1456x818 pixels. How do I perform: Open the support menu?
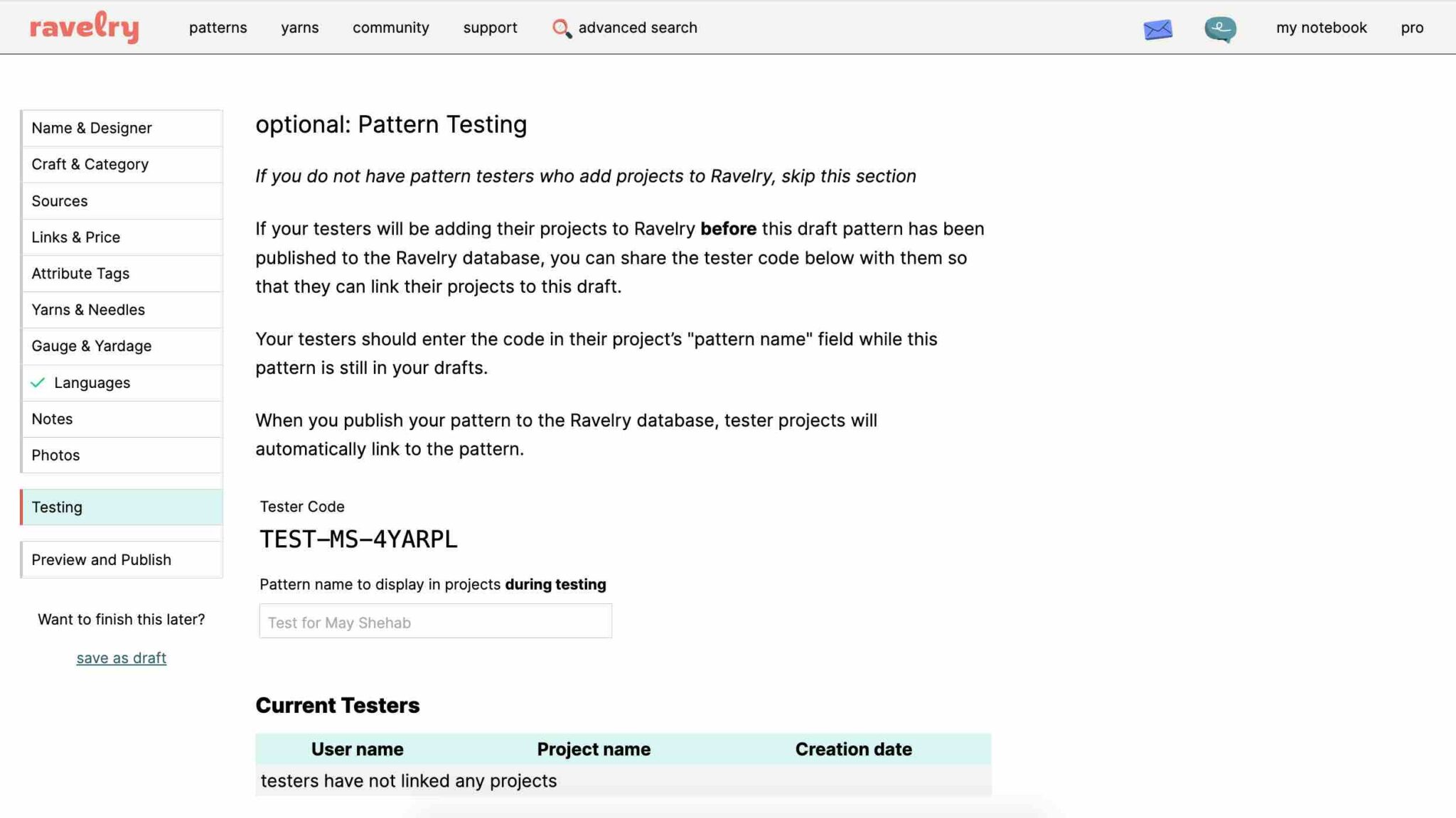490,28
